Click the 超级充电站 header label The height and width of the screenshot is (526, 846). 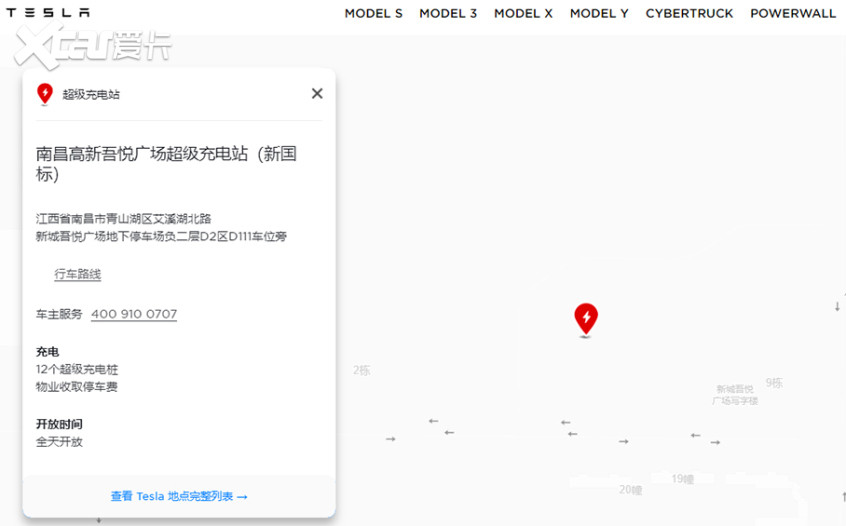pyautogui.click(x=91, y=94)
